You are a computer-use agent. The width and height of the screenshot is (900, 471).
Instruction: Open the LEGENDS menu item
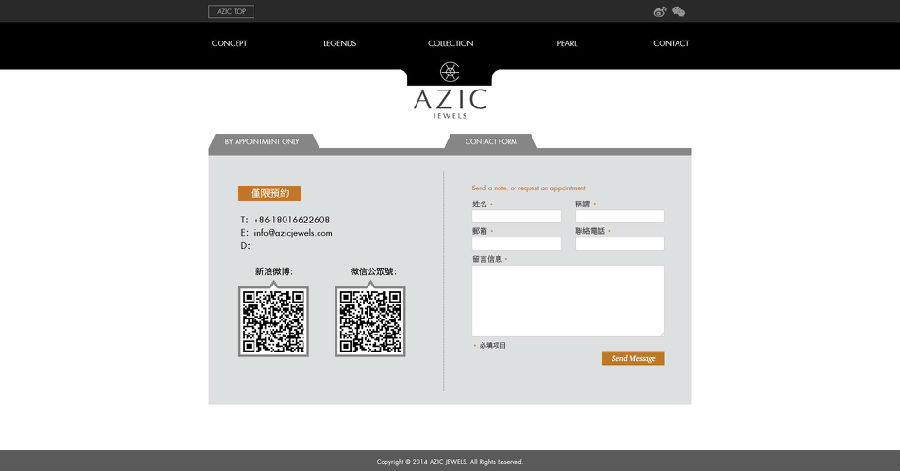pyautogui.click(x=339, y=43)
